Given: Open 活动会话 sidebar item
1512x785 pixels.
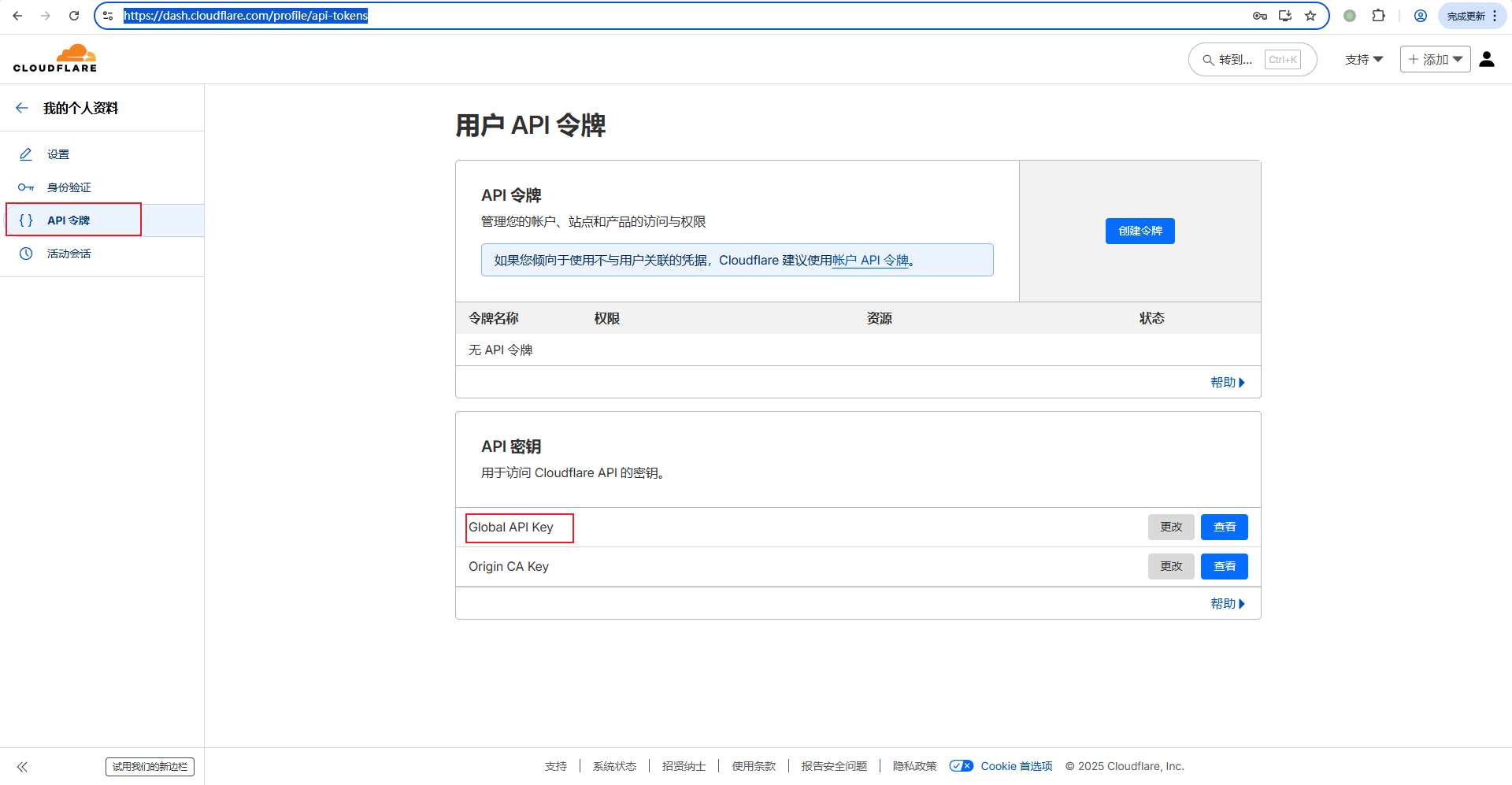Looking at the screenshot, I should click(69, 254).
